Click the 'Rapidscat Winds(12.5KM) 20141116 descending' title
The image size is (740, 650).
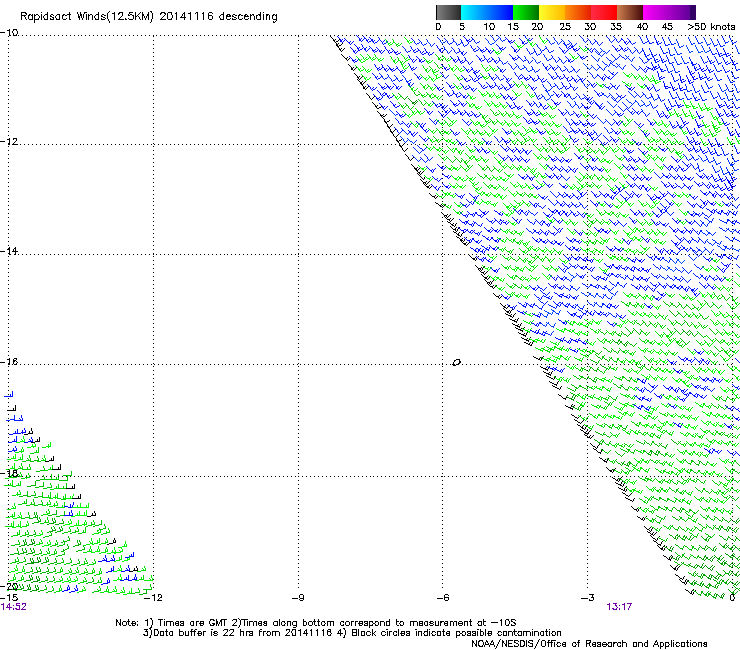[149, 17]
